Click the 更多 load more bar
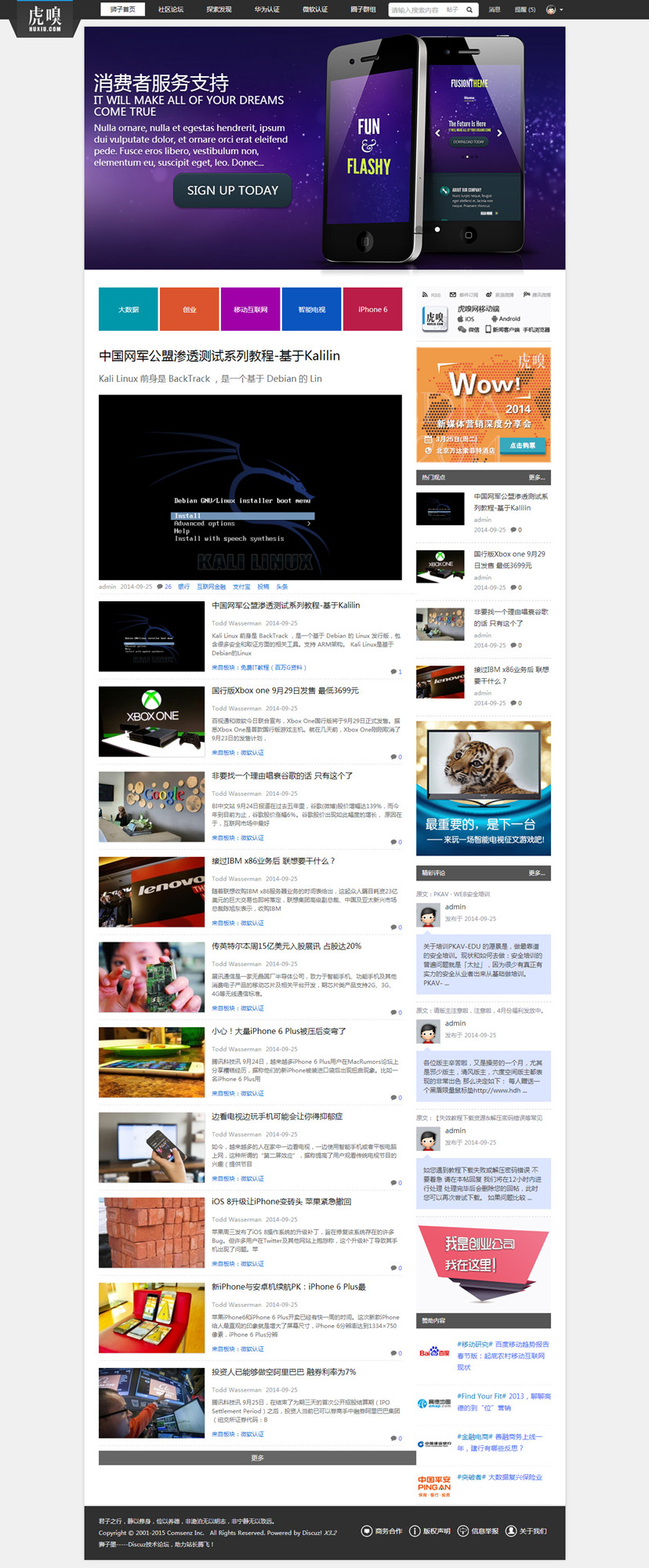Screen dimensions: 649x1568 257,1458
